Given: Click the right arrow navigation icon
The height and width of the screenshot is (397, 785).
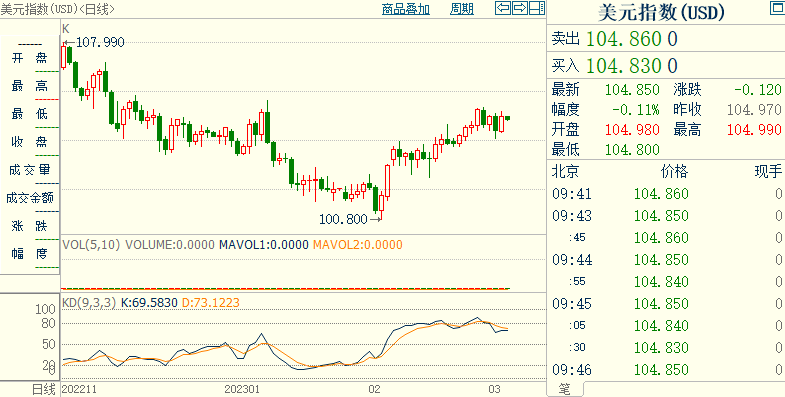Looking at the screenshot, I should click(x=520, y=8).
